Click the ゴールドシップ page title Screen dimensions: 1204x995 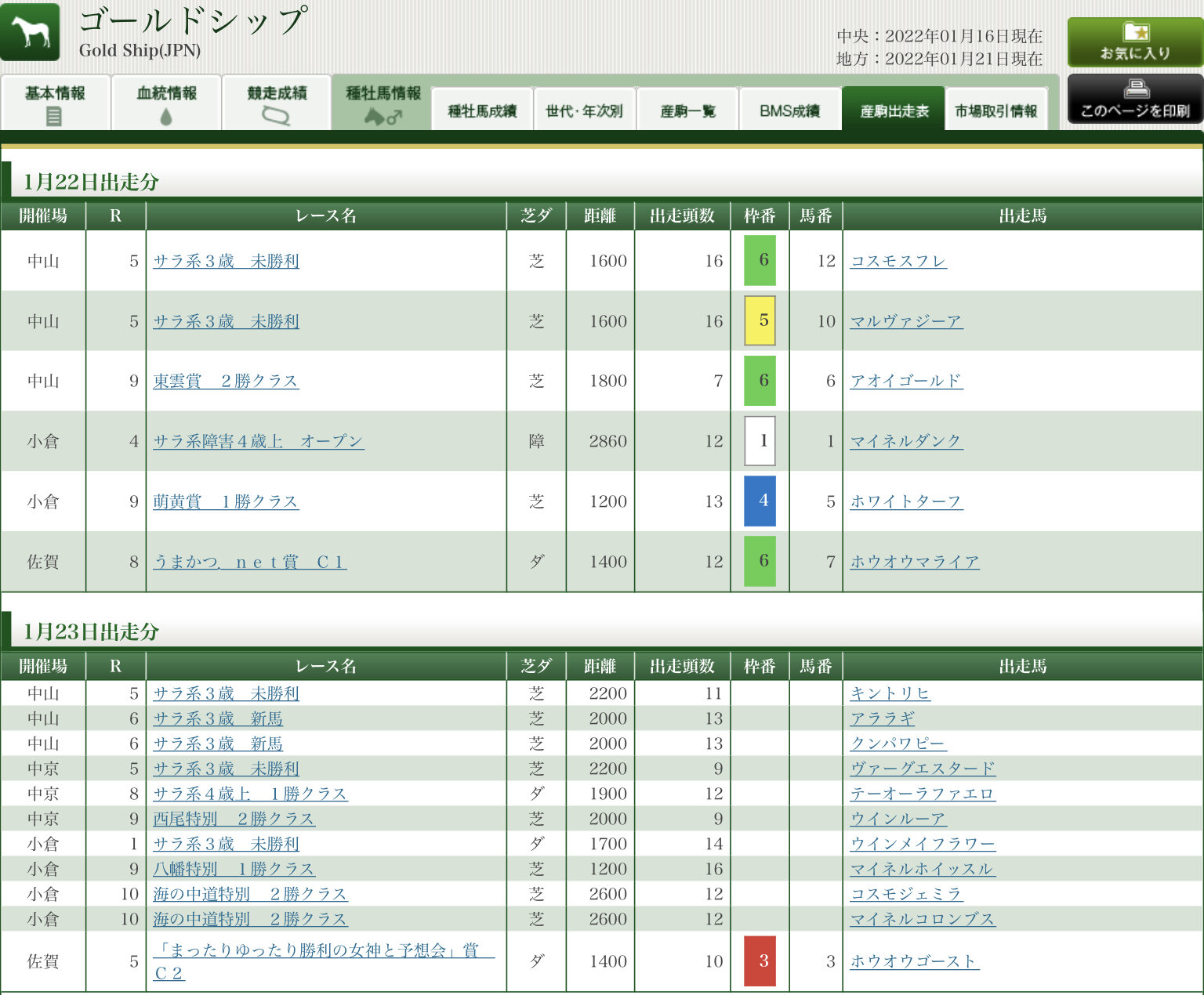193,20
